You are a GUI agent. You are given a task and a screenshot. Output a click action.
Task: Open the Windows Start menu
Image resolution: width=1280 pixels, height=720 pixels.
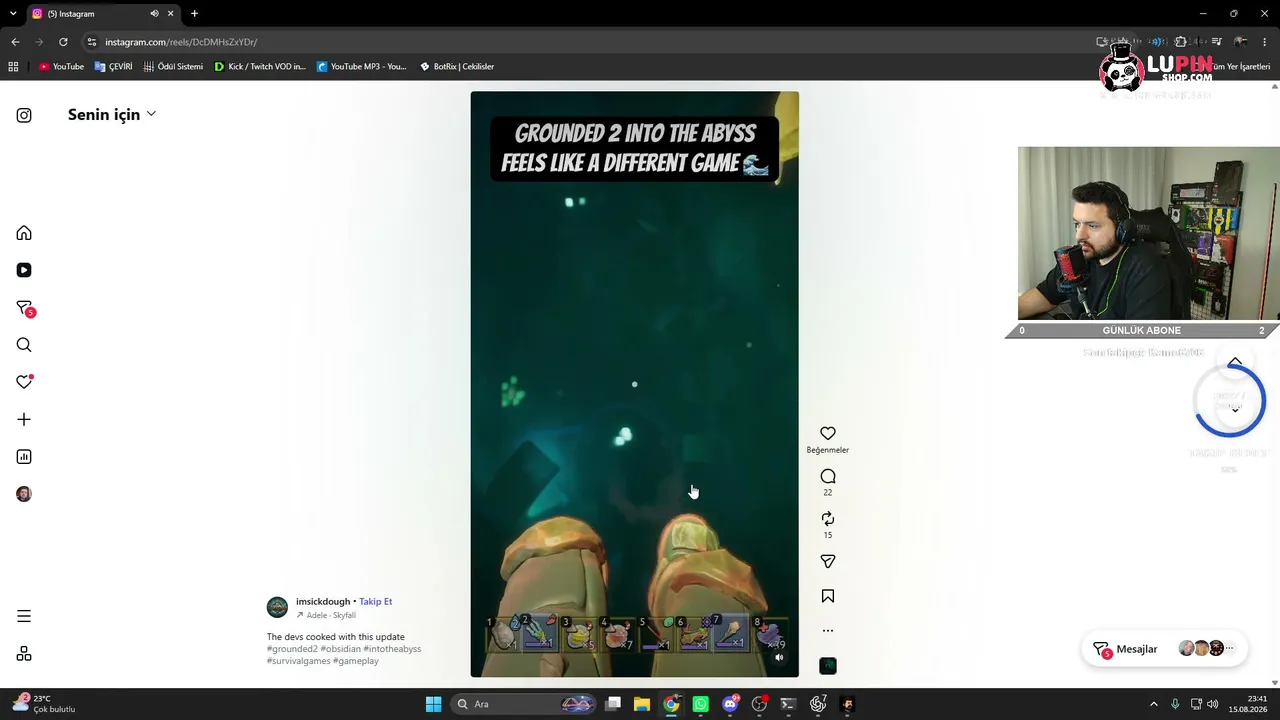pos(433,704)
